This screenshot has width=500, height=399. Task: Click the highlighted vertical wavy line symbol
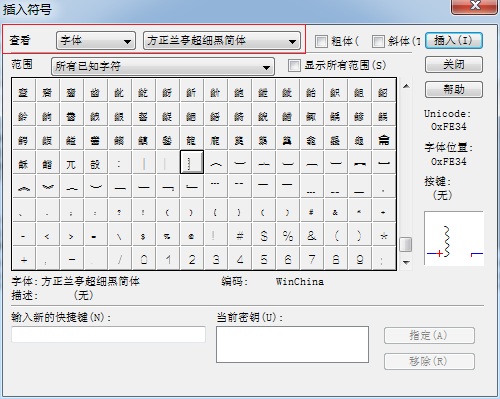tap(192, 162)
